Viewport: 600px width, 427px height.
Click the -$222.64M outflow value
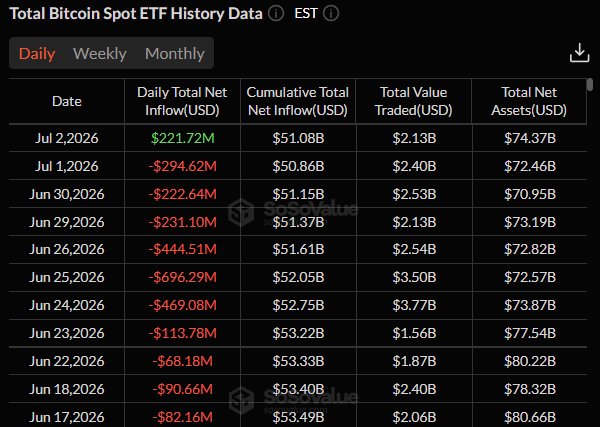pos(183,194)
